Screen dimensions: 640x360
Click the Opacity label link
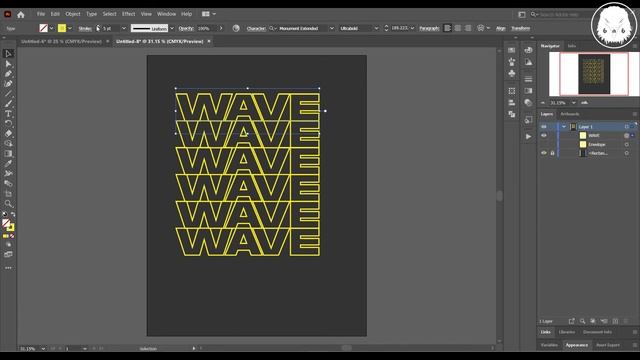point(186,28)
